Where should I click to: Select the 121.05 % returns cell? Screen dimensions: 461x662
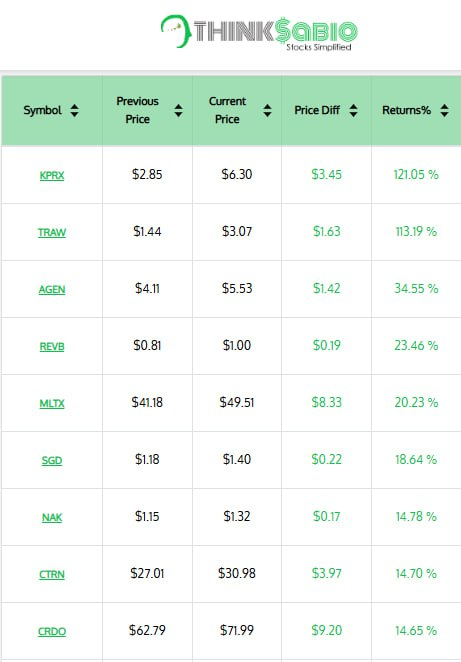[416, 174]
